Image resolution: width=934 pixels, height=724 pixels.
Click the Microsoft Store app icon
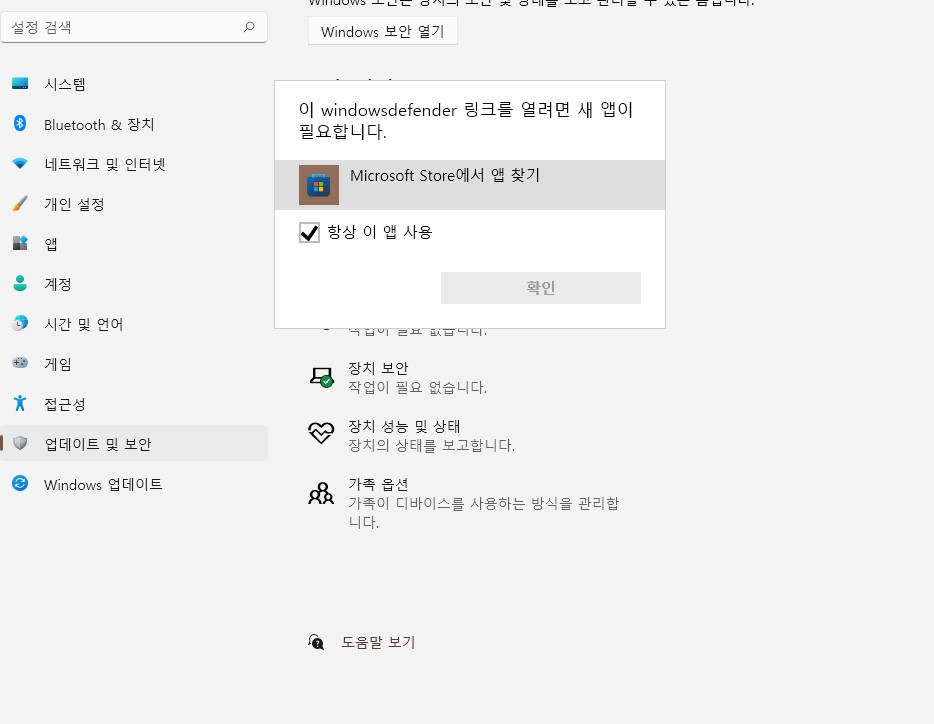[x=319, y=185]
